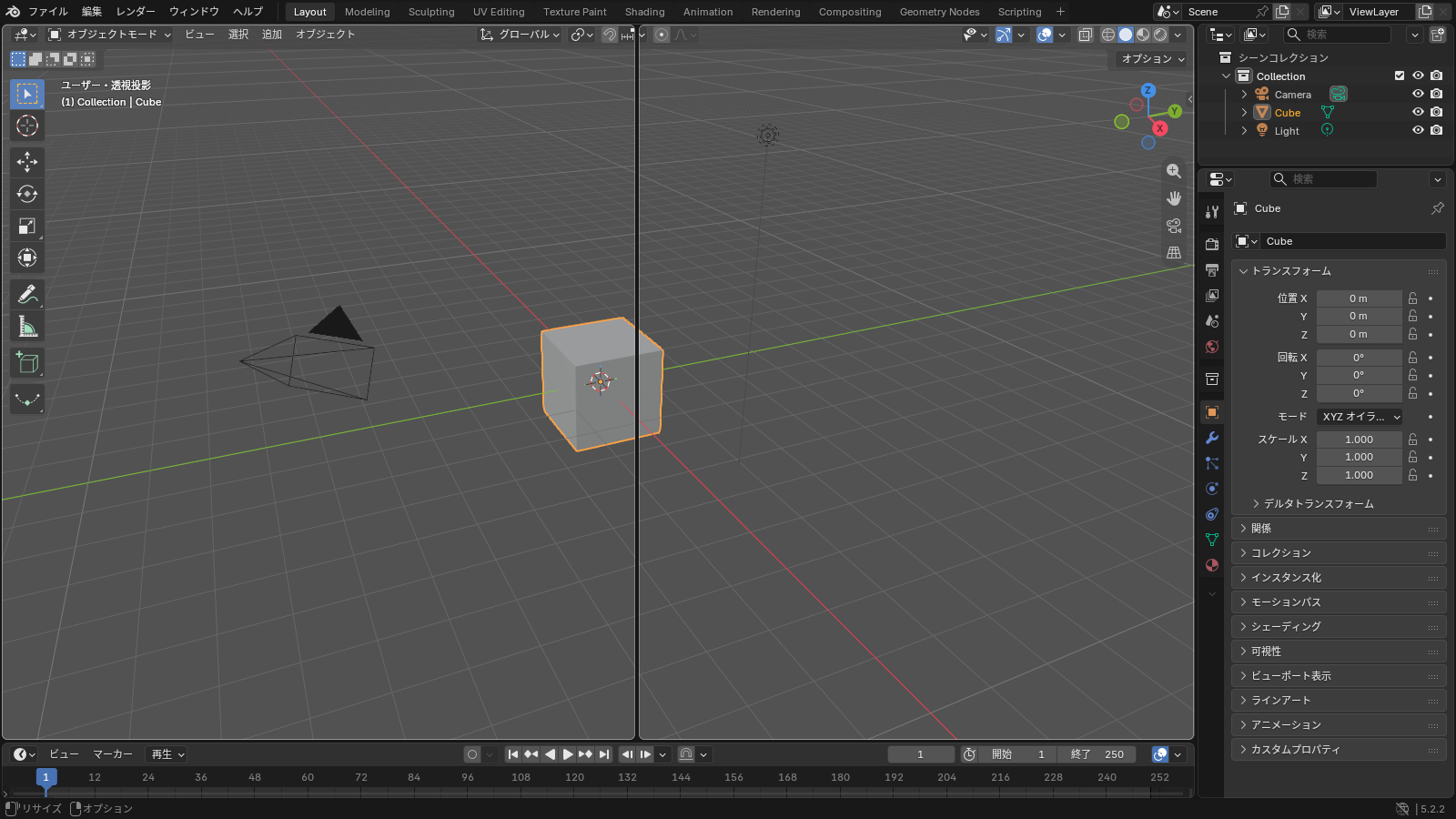Open the Object Data mesh tab
The height and width of the screenshot is (819, 1456).
pos(1212,540)
